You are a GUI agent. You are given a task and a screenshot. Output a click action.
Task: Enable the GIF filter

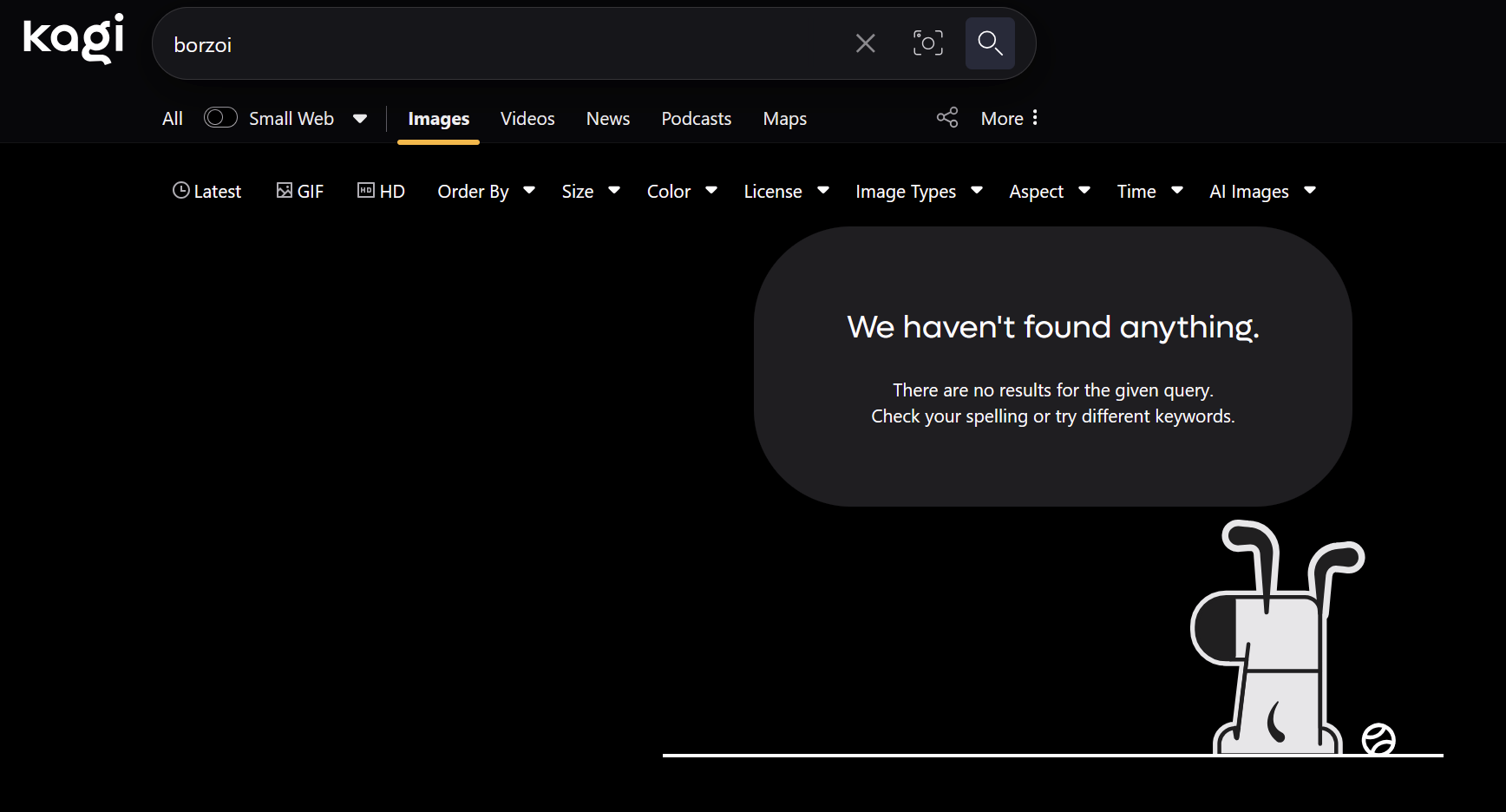300,192
